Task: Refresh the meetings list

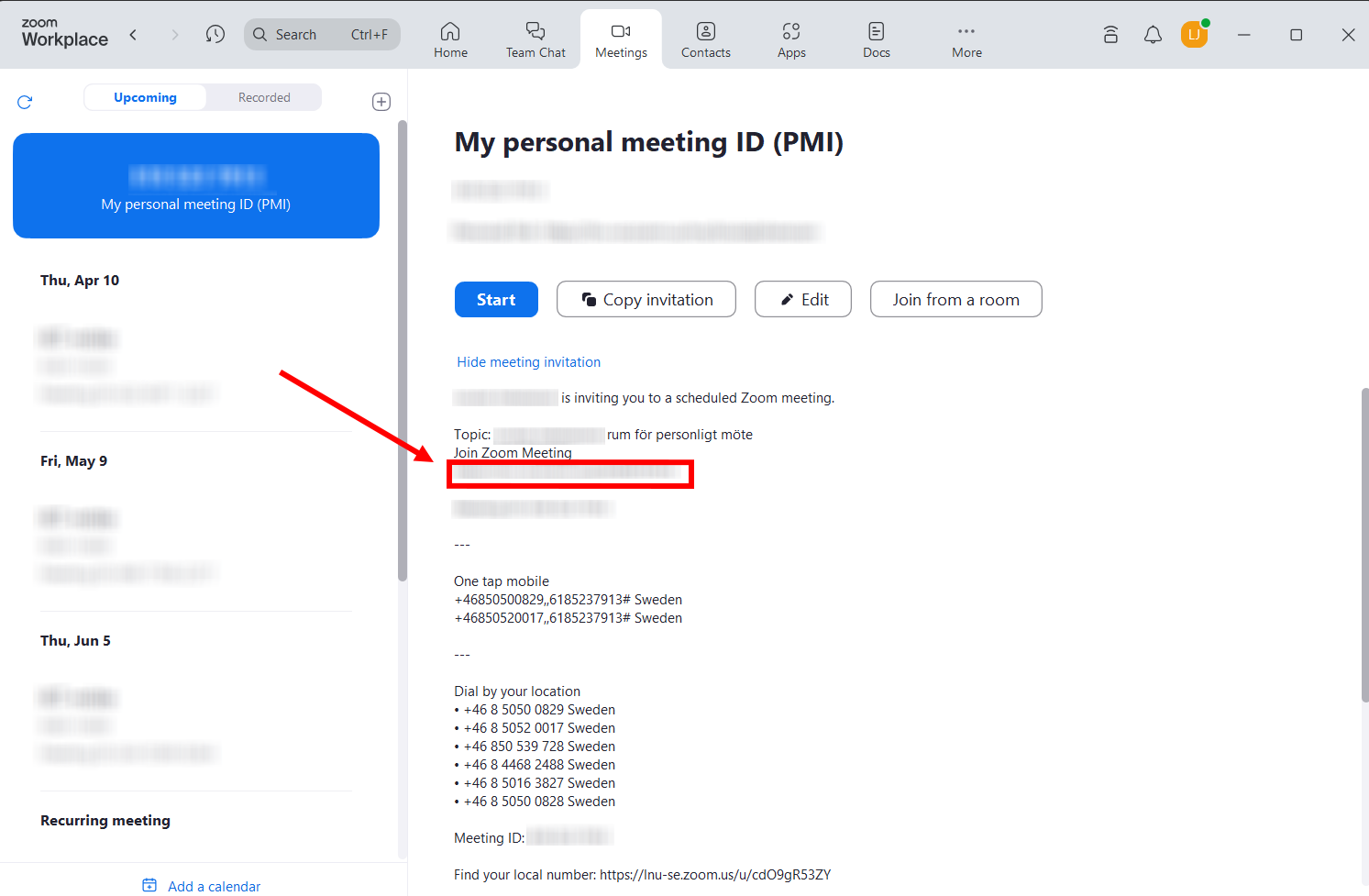Action: 25,102
